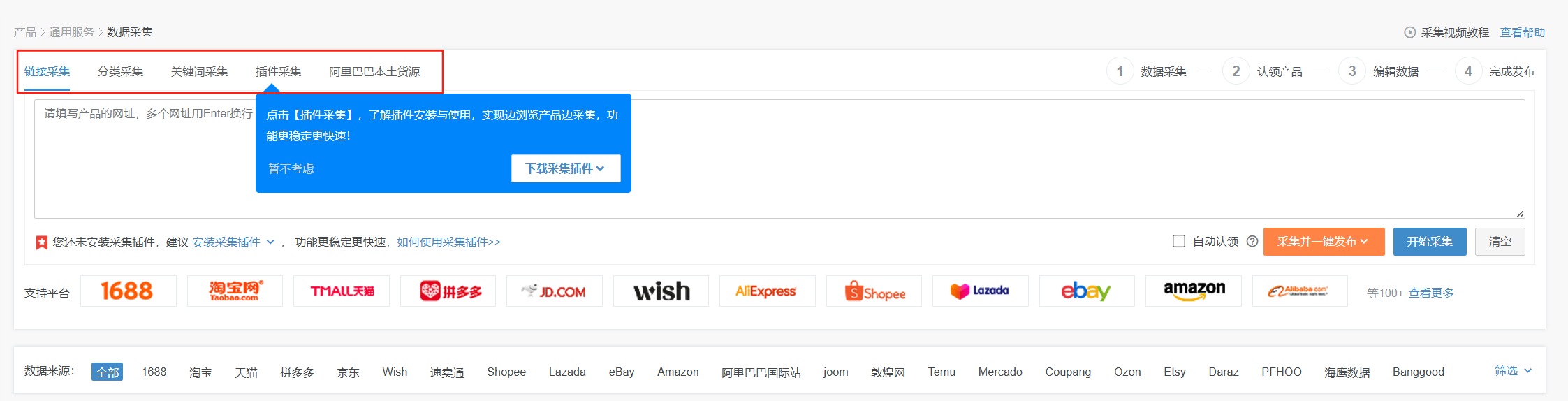Select the AliExpress platform logo
1568x401 pixels.
(768, 291)
